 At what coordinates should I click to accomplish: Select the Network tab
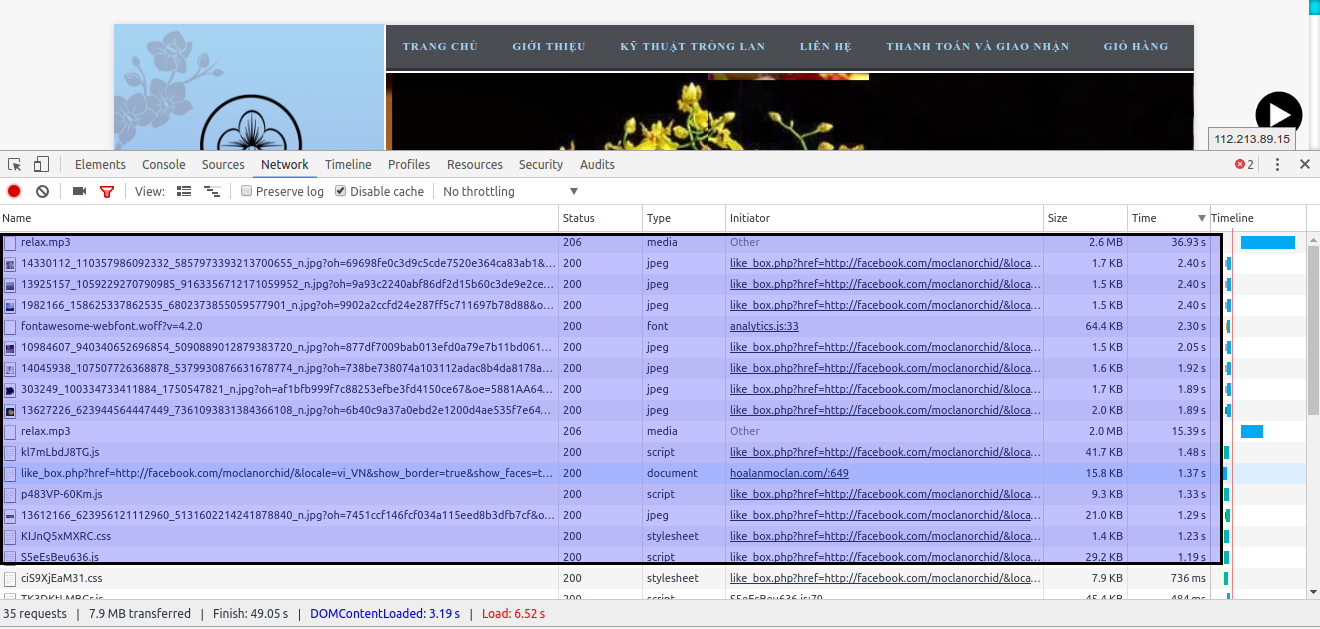pos(285,165)
